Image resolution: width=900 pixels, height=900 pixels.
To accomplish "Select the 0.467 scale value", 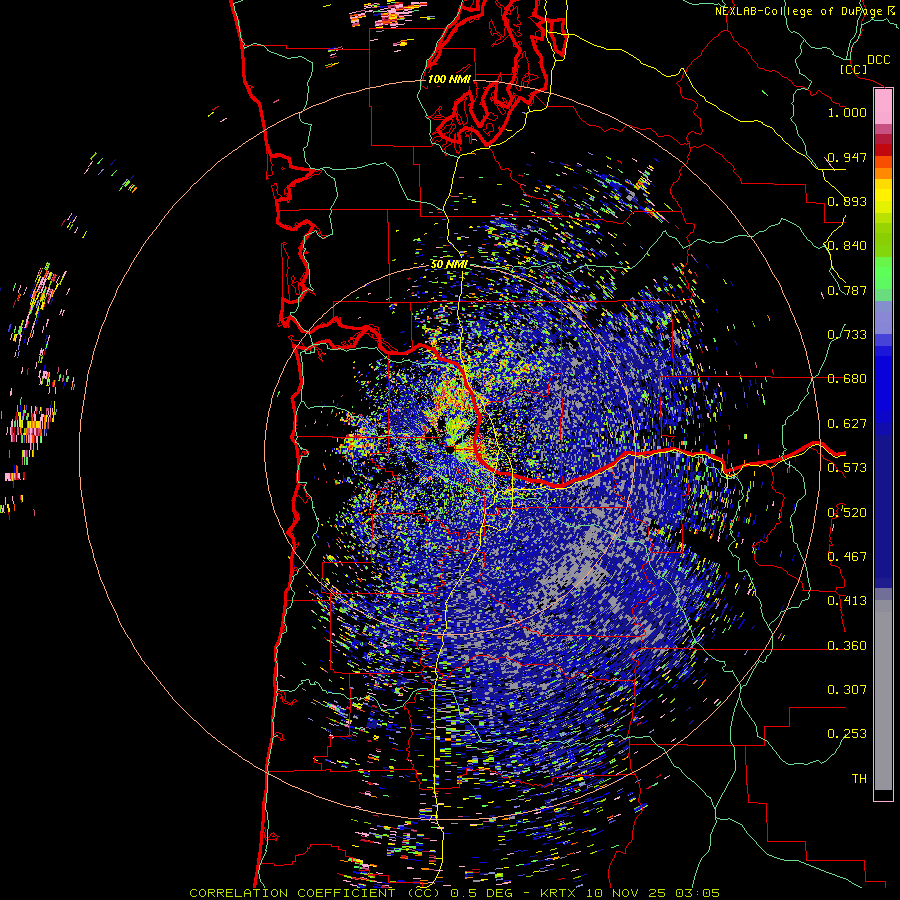I will coord(847,556).
